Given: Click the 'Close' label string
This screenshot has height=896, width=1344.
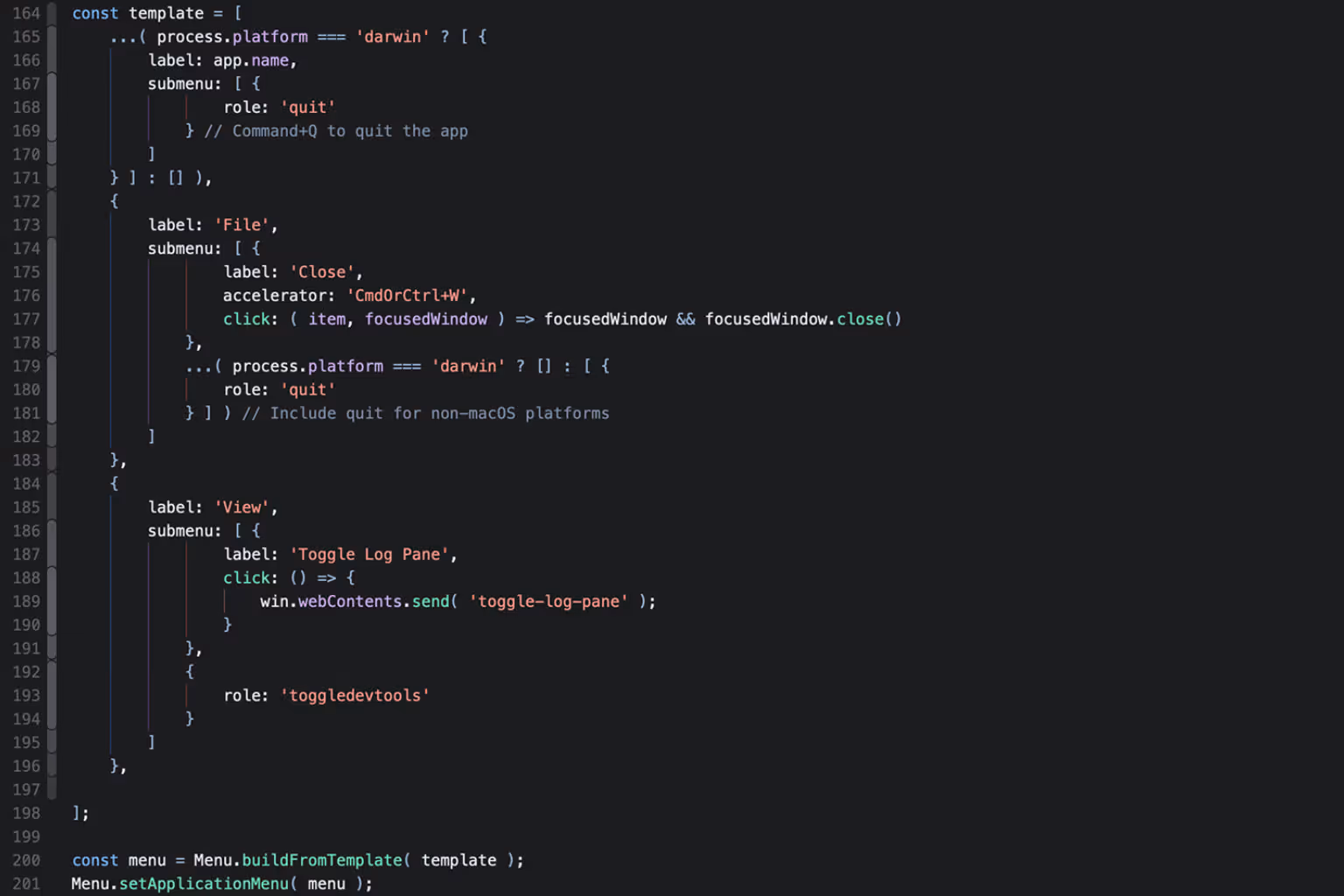Looking at the screenshot, I should click(x=322, y=272).
